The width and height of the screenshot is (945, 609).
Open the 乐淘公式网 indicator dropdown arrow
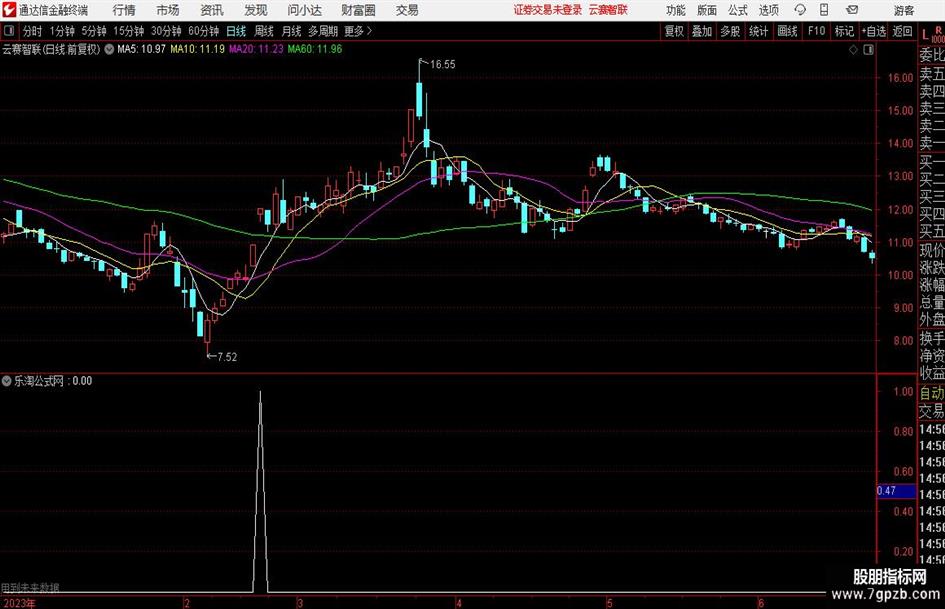[7, 380]
